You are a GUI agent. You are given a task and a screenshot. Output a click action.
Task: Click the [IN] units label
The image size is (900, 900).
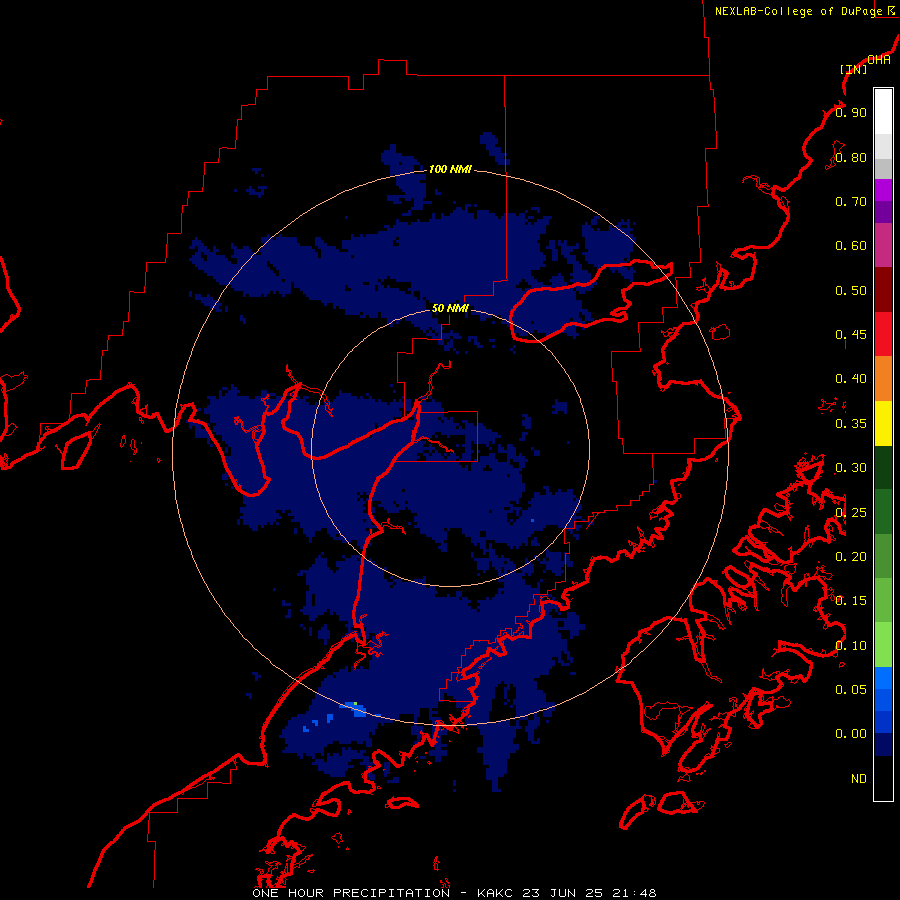(x=854, y=69)
